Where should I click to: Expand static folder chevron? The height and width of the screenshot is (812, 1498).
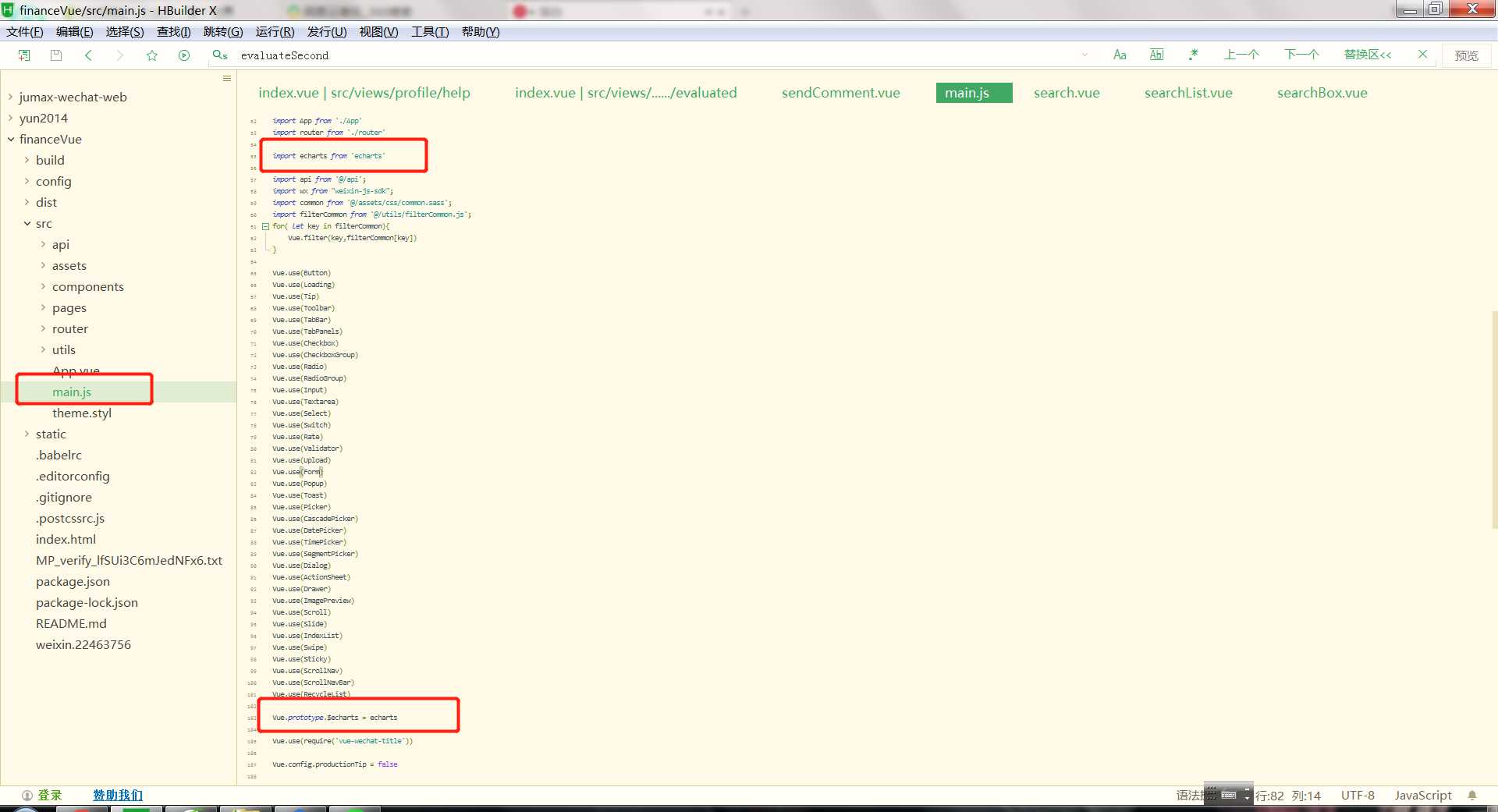point(27,434)
